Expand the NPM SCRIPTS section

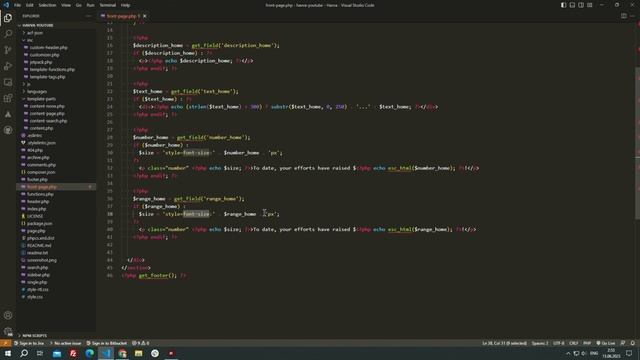(35, 336)
